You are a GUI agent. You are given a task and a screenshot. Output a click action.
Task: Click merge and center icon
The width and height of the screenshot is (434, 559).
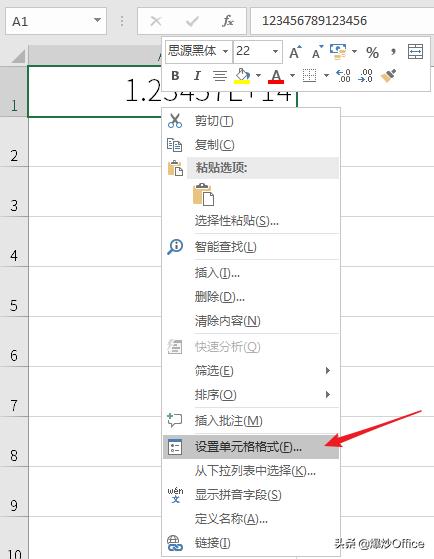[x=415, y=52]
